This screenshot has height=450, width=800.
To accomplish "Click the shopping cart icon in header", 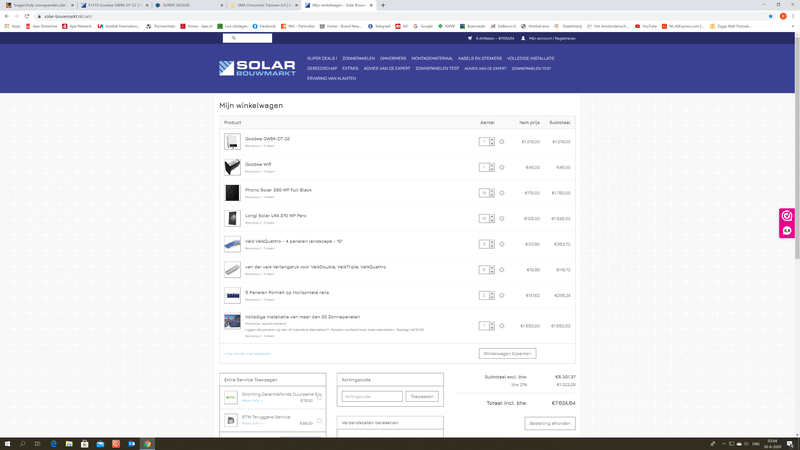I will tap(470, 38).
